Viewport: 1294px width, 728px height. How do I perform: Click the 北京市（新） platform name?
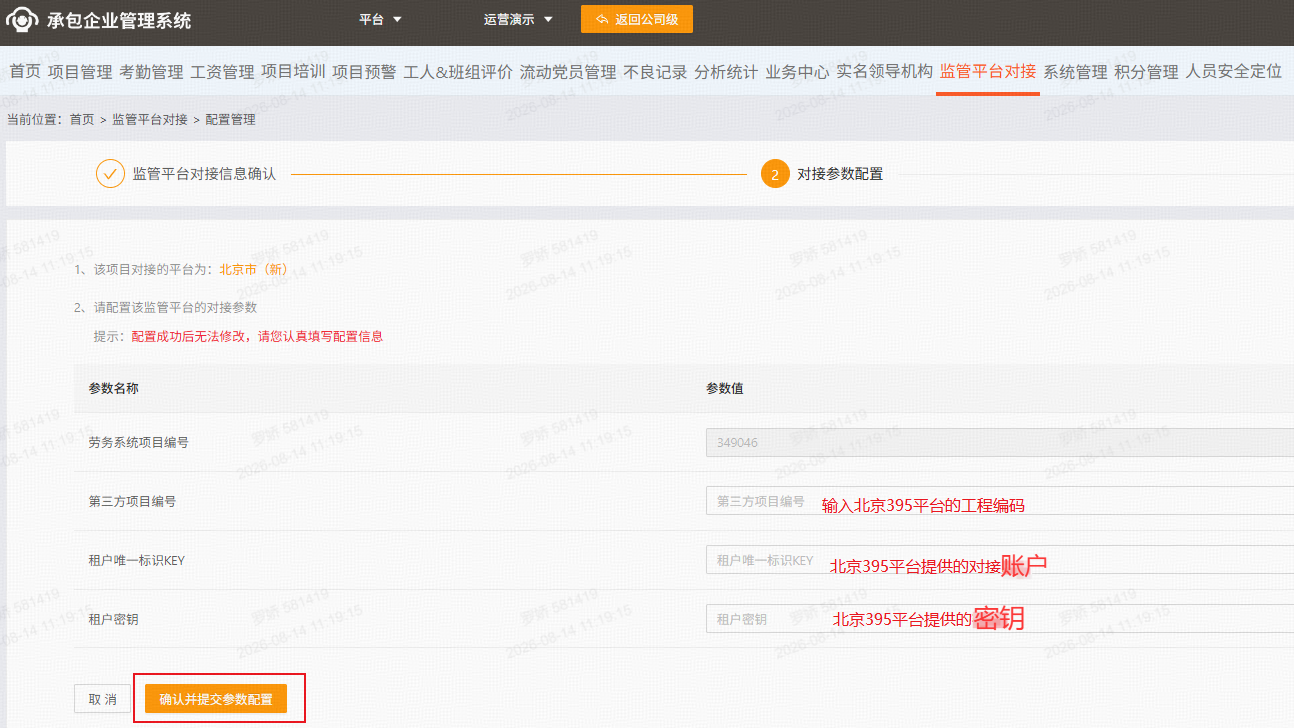tap(254, 269)
